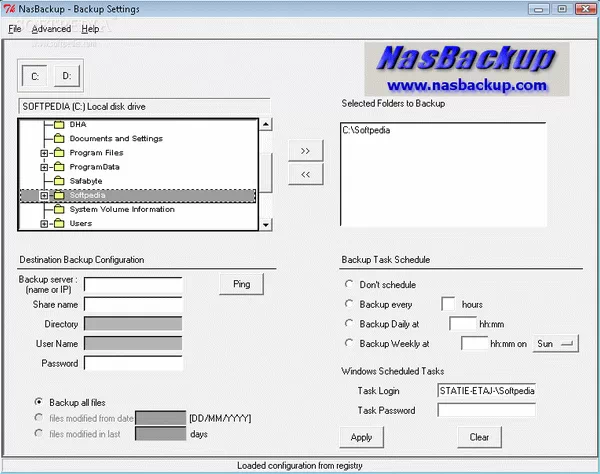Expand the Program Files tree node

tap(44, 153)
